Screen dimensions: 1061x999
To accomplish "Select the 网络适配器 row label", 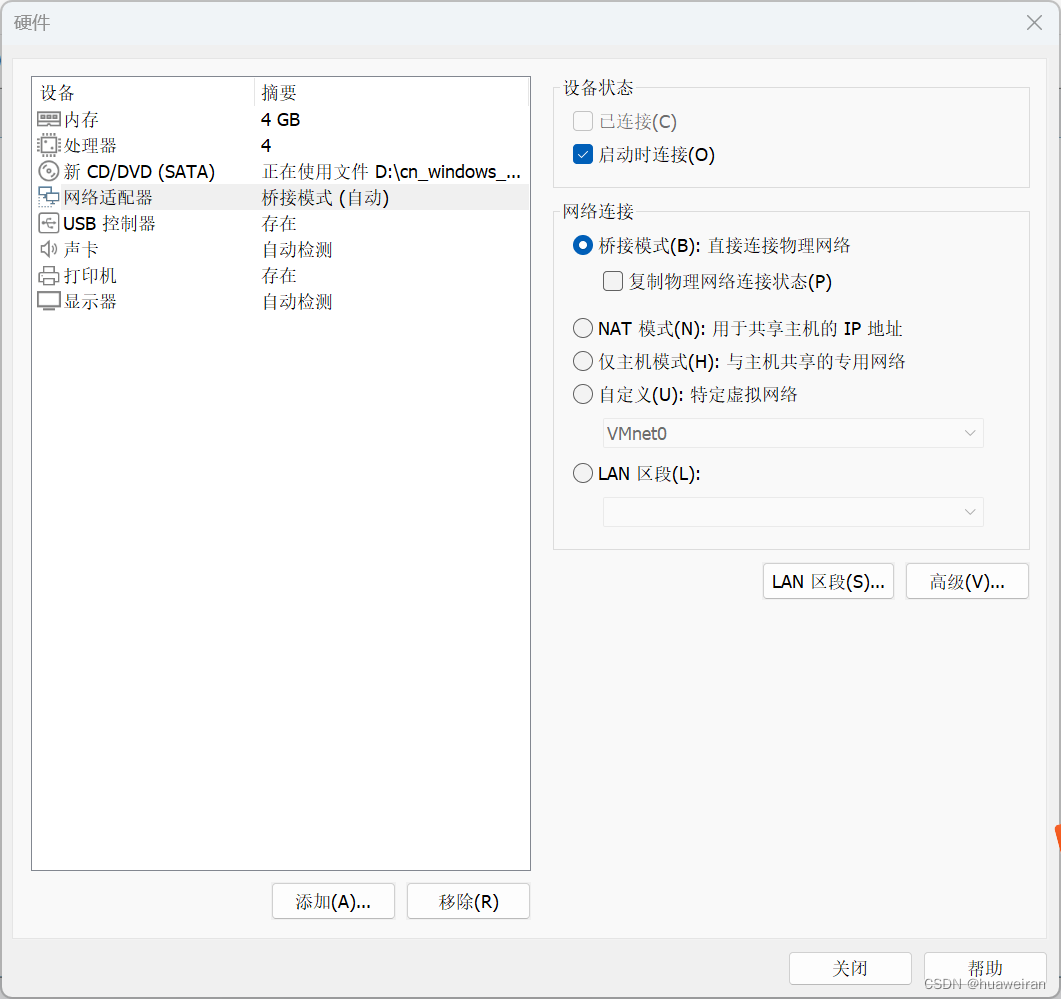I will point(108,198).
